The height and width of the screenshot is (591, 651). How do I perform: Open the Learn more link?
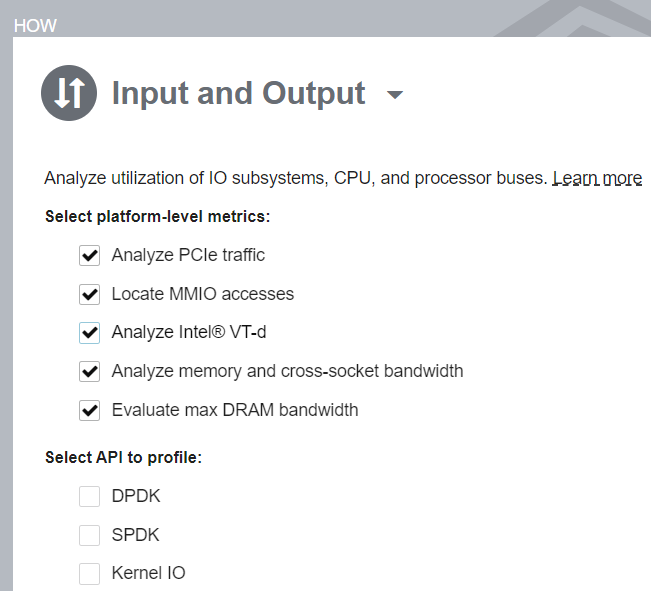(x=597, y=179)
